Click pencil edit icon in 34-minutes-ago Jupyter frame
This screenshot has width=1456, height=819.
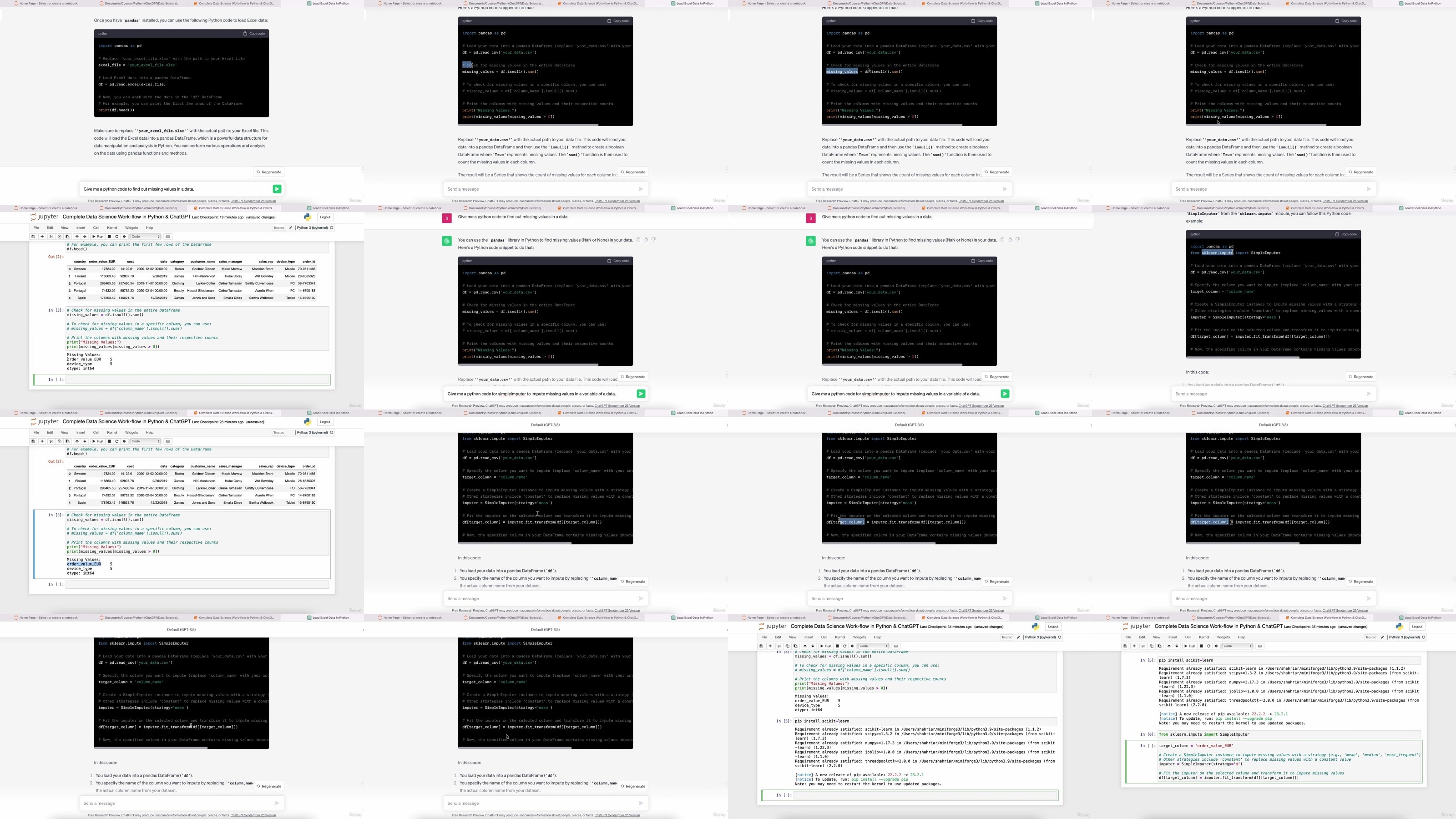click(1019, 637)
